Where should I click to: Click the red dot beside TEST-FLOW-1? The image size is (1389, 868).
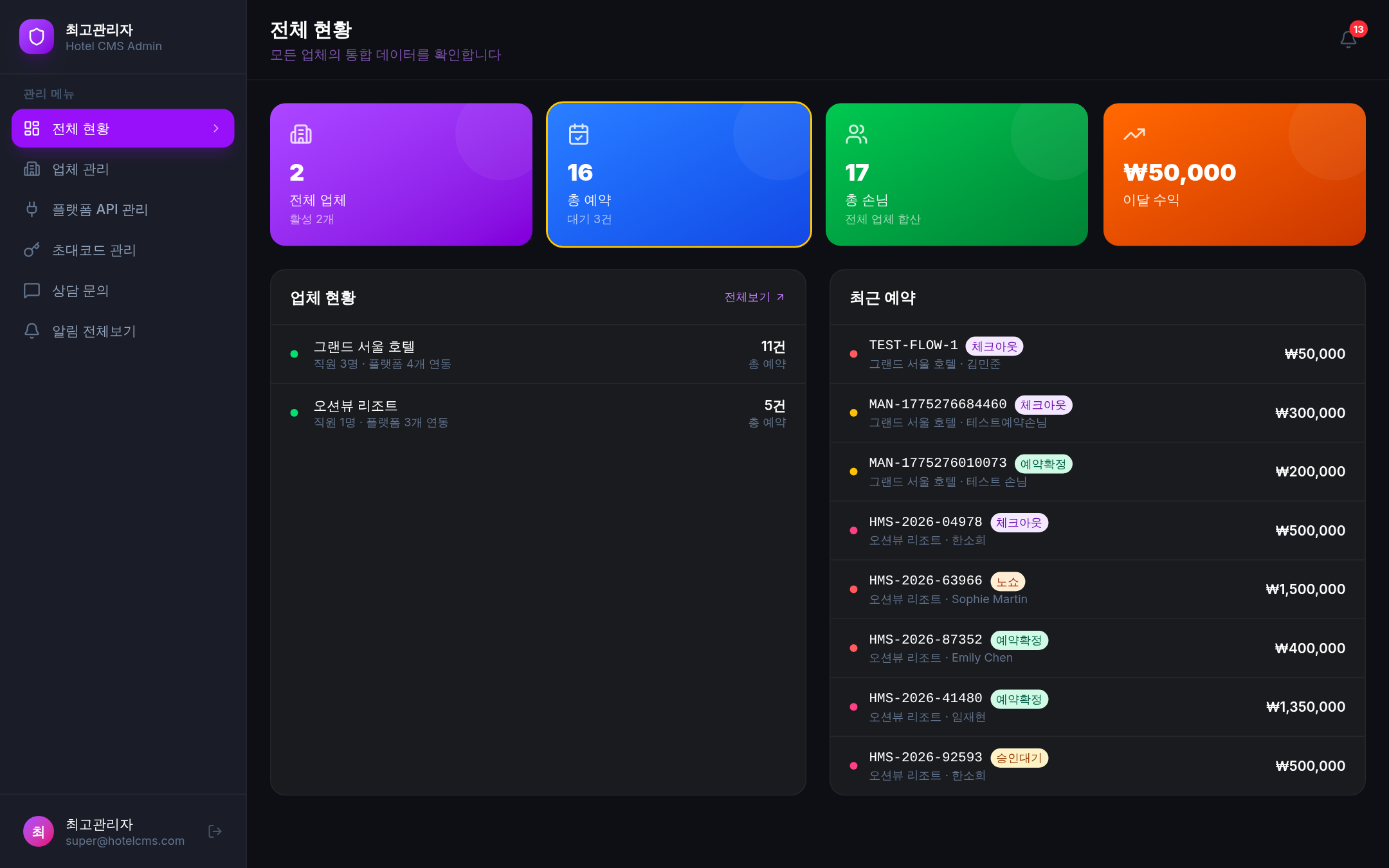853,354
